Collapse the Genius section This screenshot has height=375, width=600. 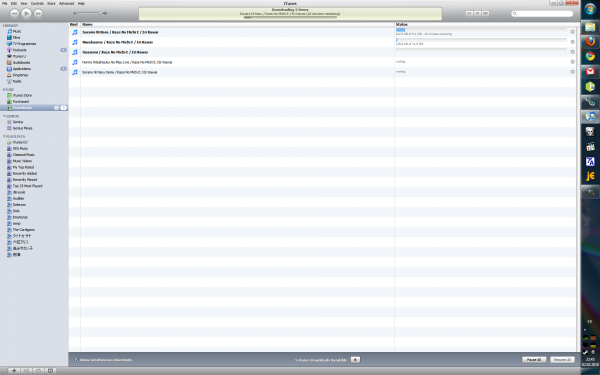4,116
